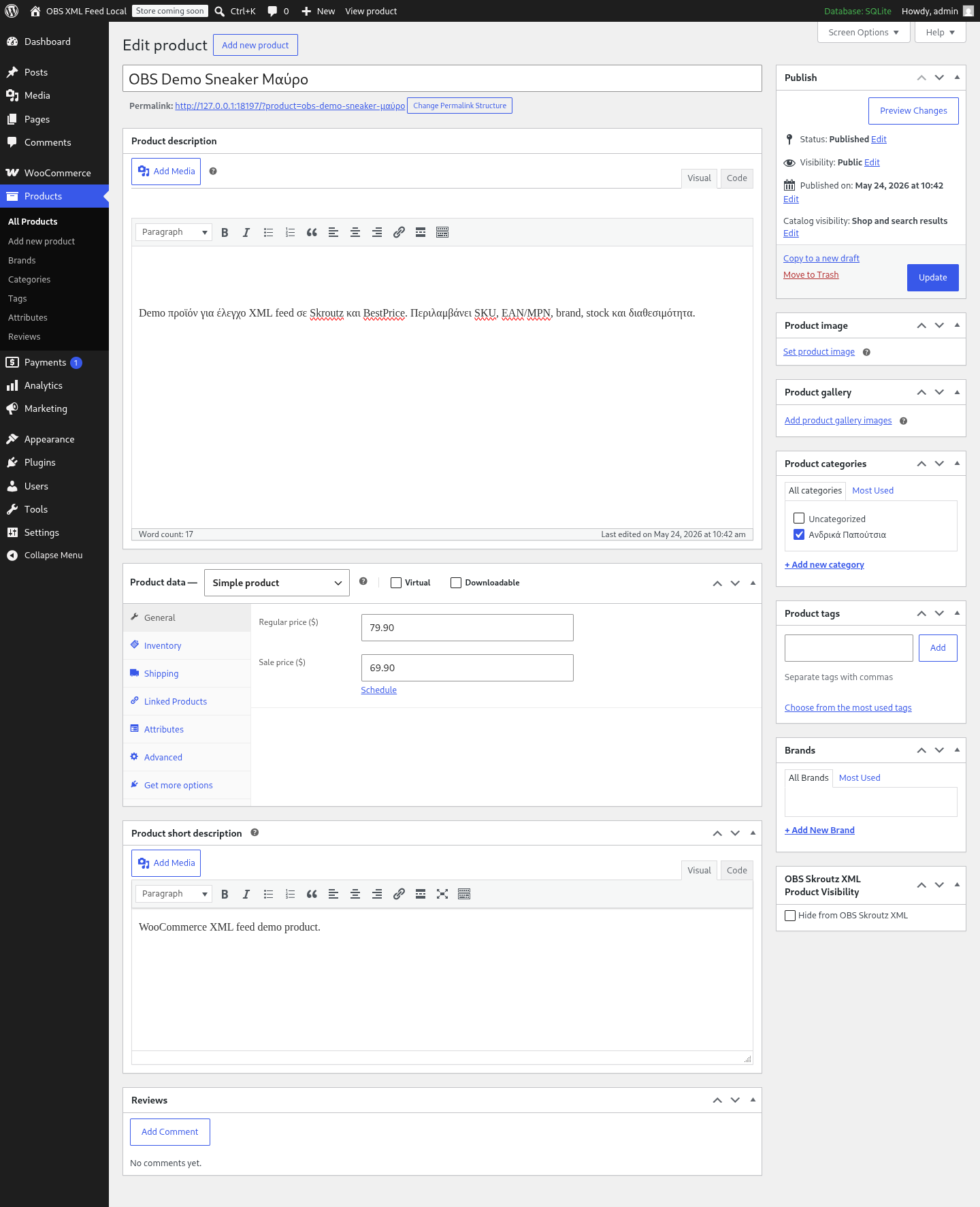Collapse the Publish panel
The image size is (980, 1207).
point(957,78)
